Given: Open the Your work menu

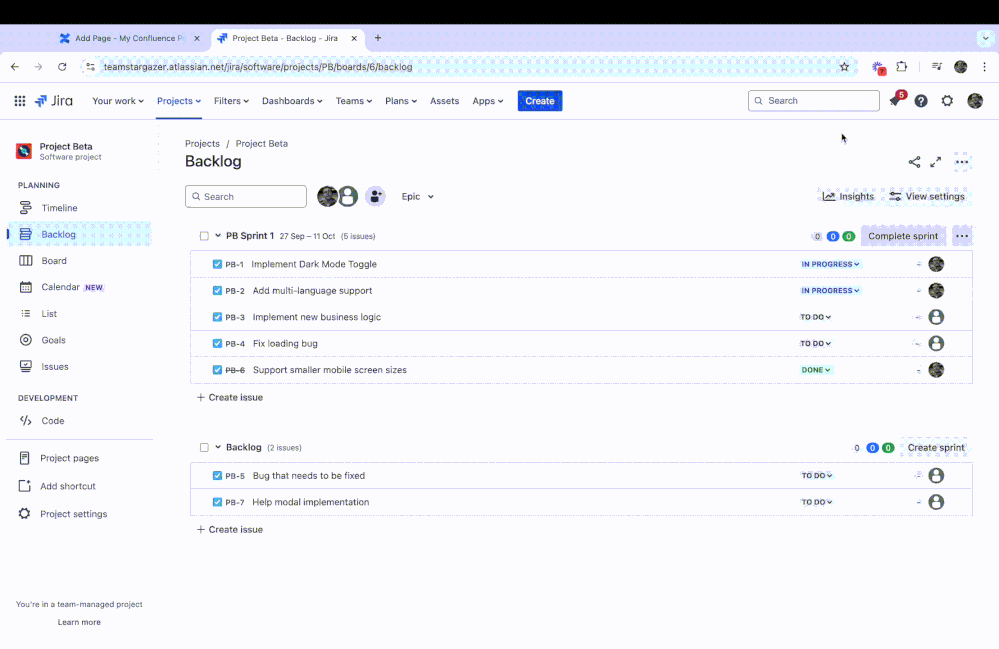Looking at the screenshot, I should point(118,101).
